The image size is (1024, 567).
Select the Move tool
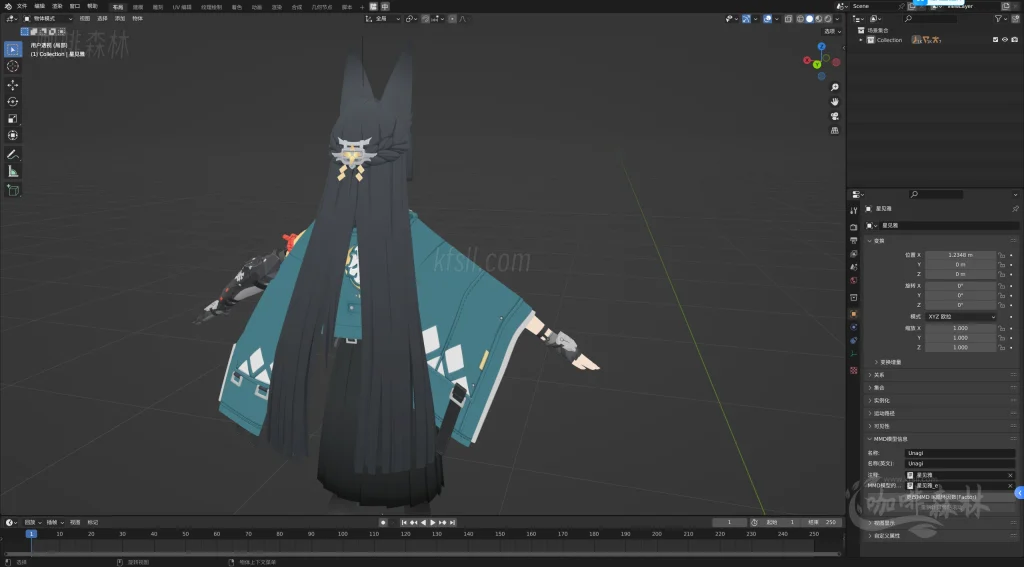pyautogui.click(x=12, y=85)
